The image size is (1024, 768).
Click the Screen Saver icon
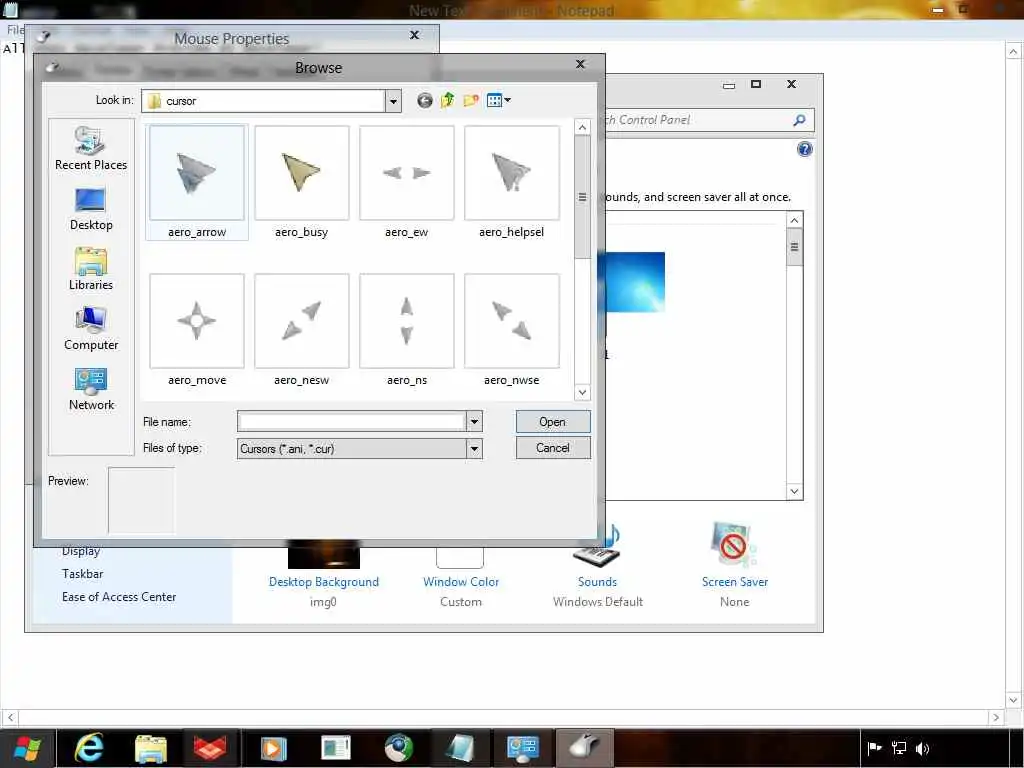pyautogui.click(x=733, y=545)
